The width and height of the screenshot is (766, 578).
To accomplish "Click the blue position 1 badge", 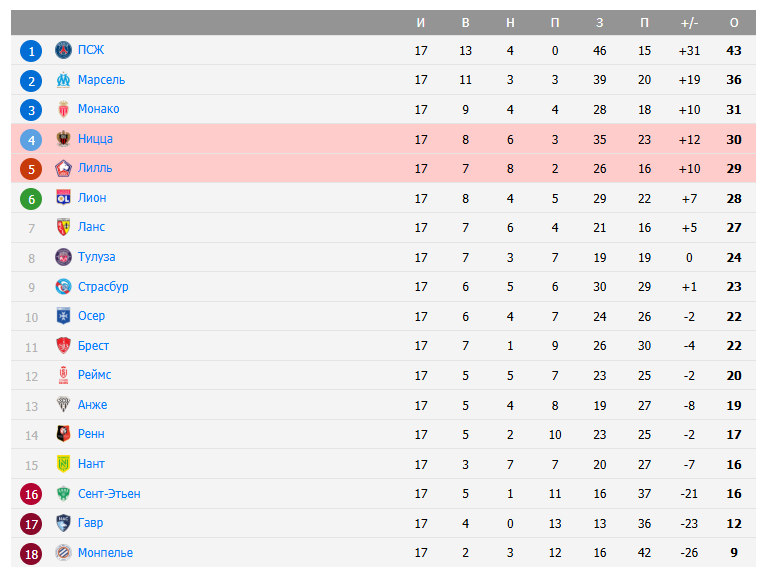I will 31,51.
